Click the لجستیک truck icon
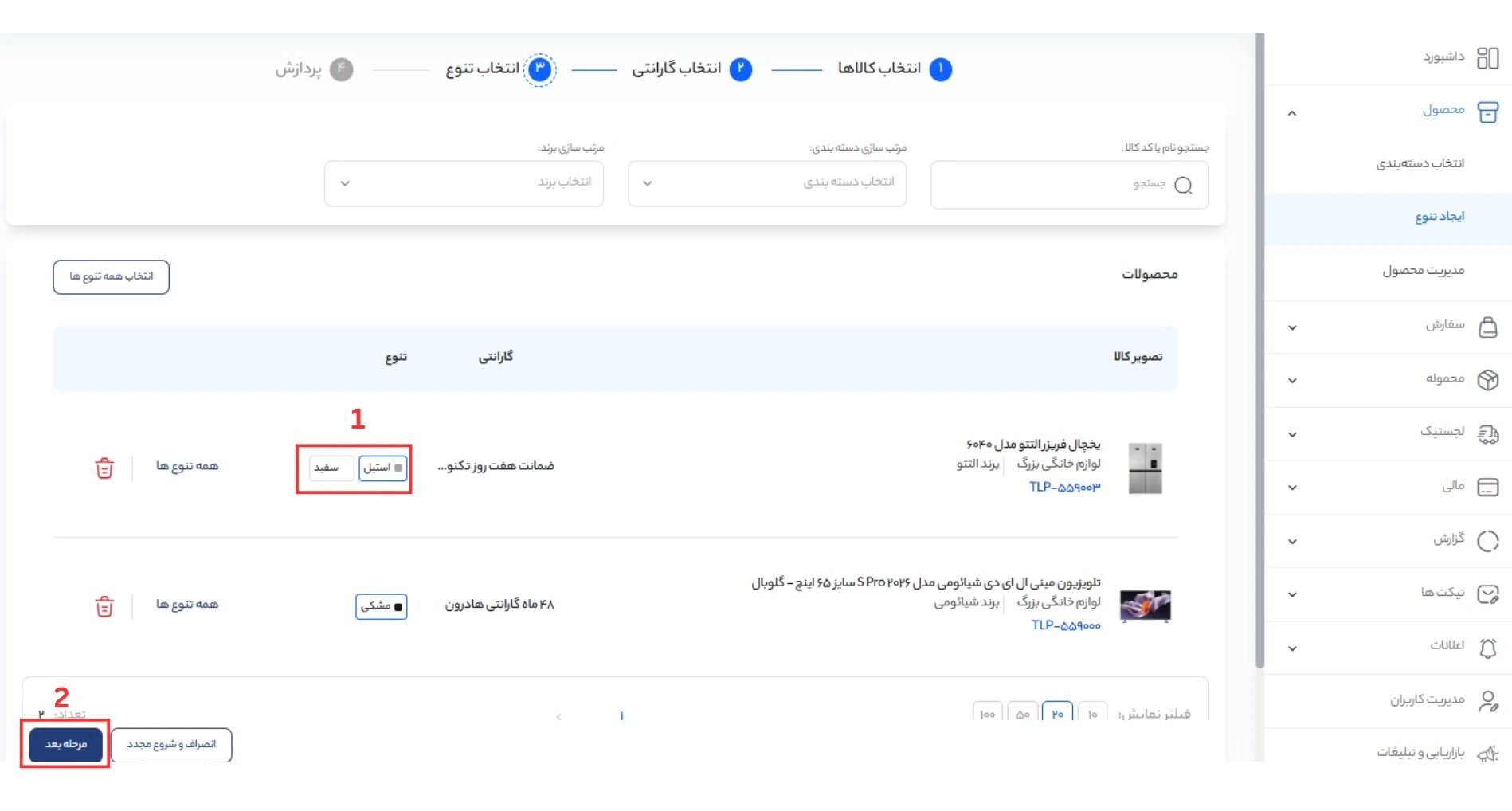1512x811 pixels. 1487,433
